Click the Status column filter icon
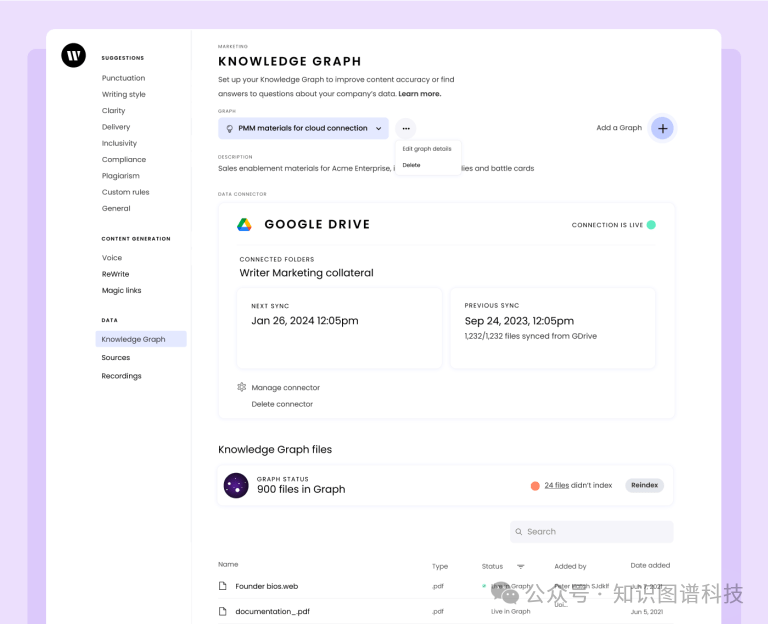Image resolution: width=768 pixels, height=624 pixels. (x=521, y=567)
